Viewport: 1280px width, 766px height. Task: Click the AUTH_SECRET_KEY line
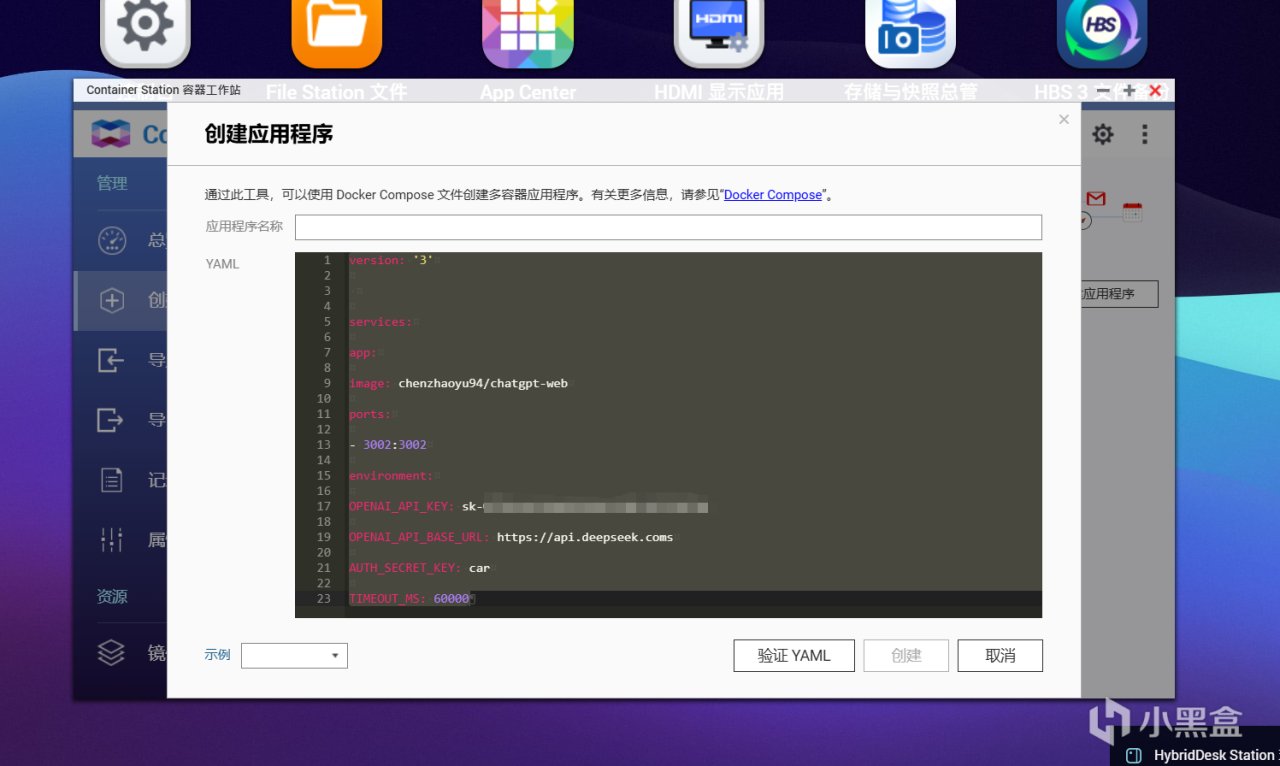[419, 568]
